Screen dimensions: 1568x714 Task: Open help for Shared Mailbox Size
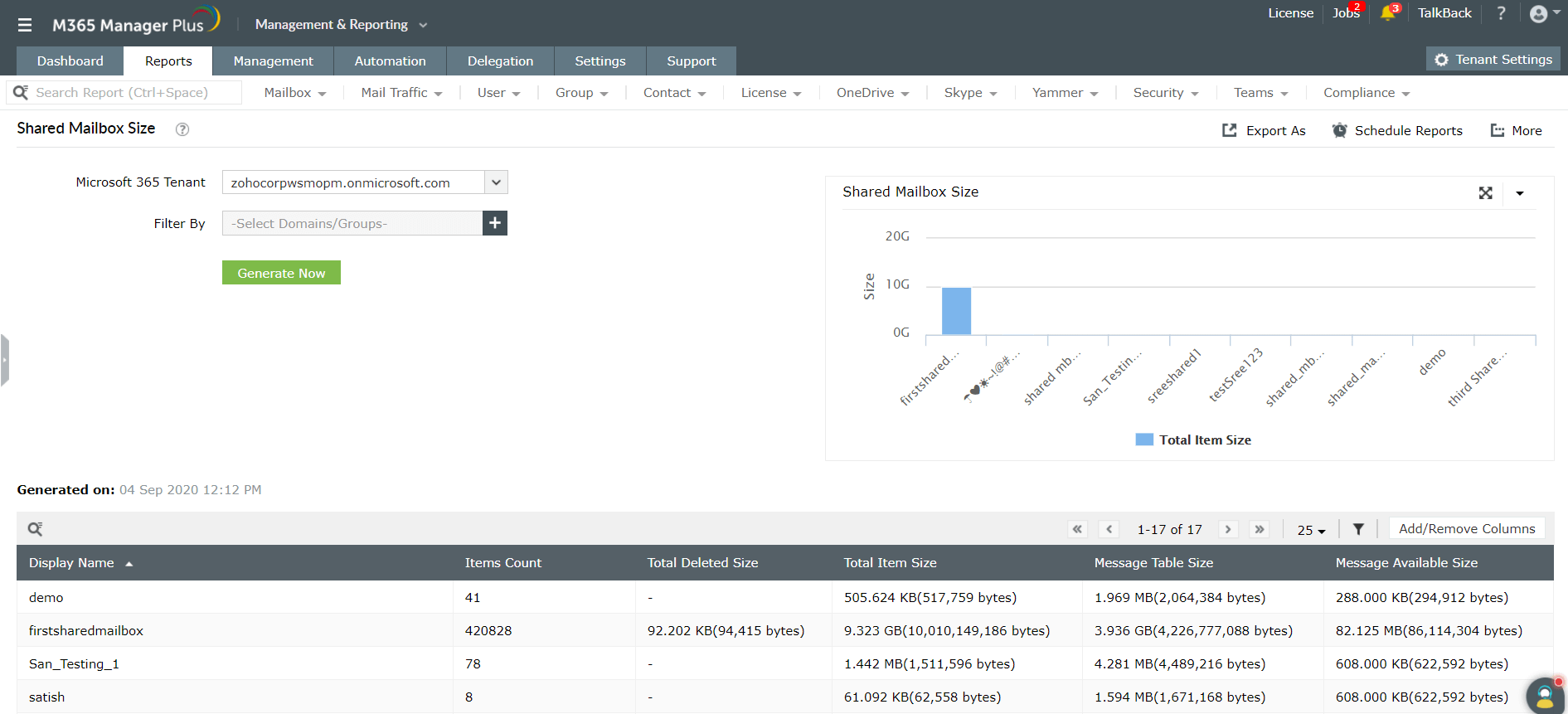click(x=182, y=129)
